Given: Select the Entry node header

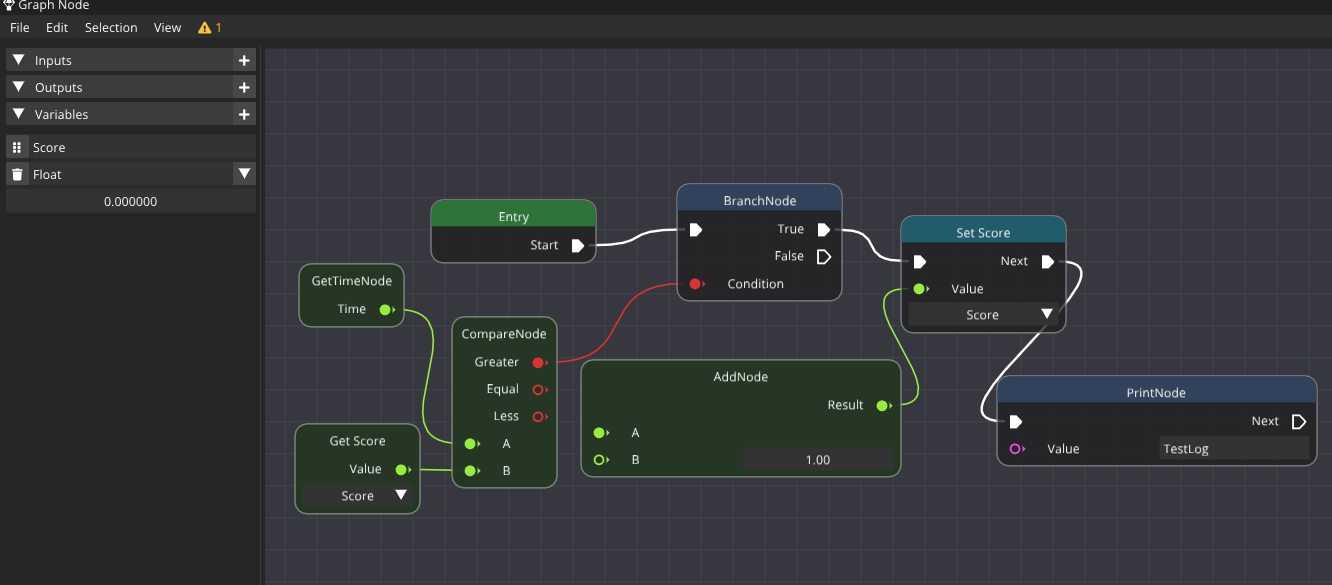Looking at the screenshot, I should click(514, 217).
